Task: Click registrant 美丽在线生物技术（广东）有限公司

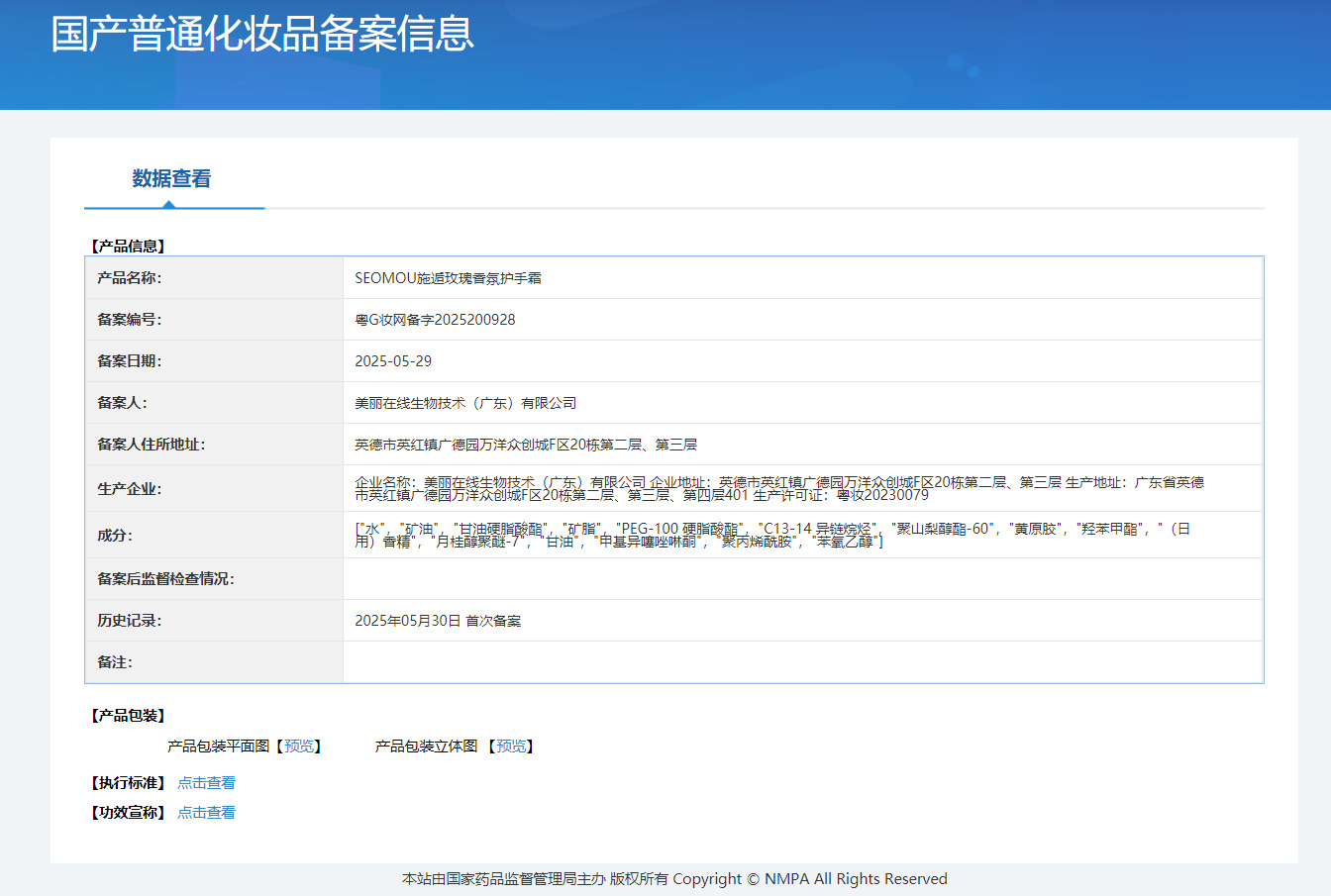Action: pos(465,403)
